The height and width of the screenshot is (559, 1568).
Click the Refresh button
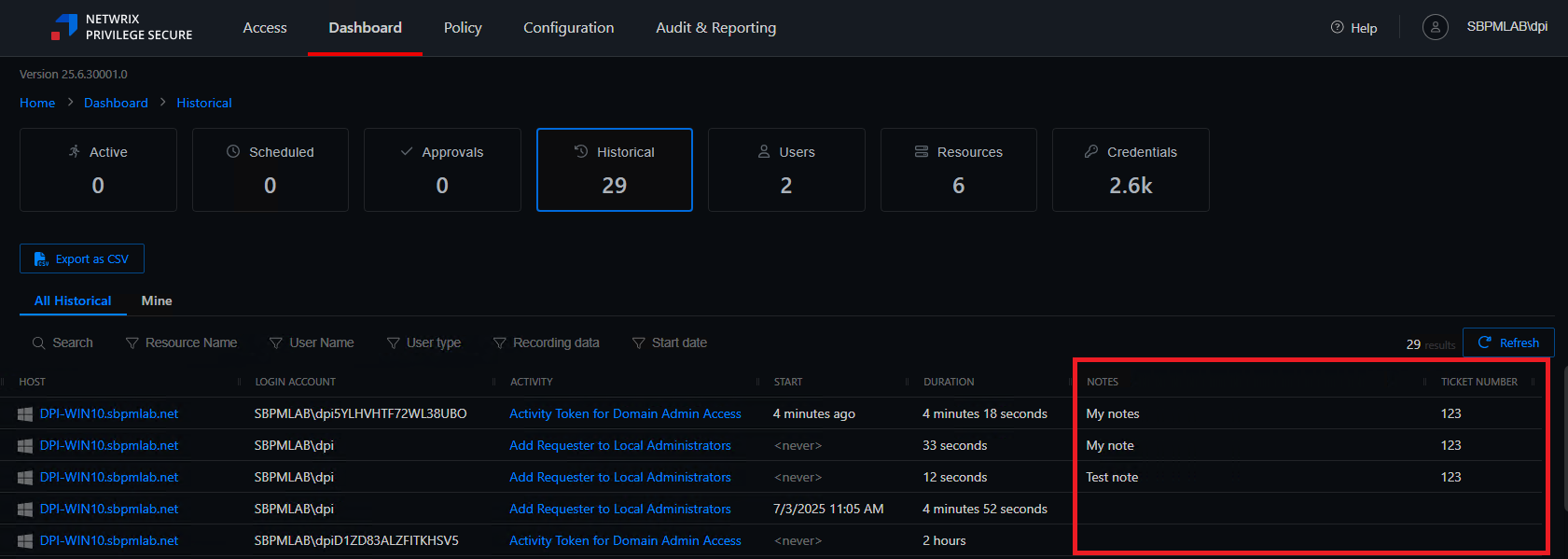point(1508,342)
